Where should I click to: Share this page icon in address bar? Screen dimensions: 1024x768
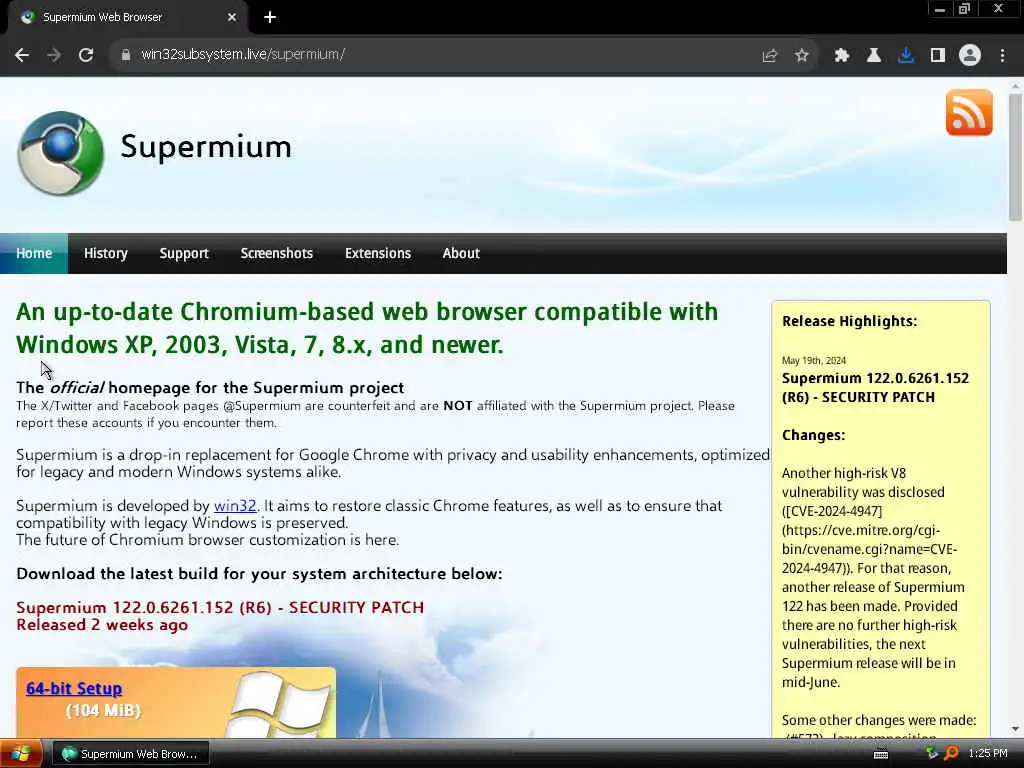tap(770, 56)
